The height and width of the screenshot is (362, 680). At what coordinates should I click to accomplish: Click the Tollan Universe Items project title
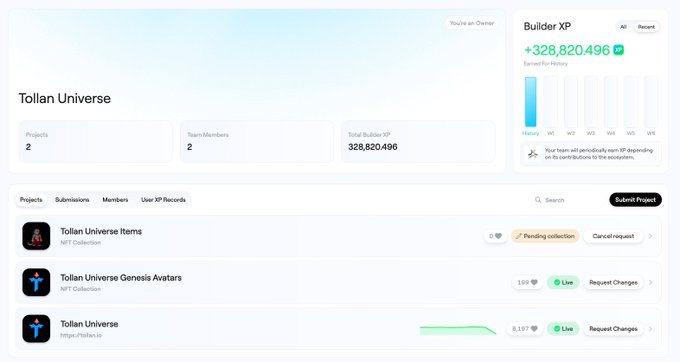[x=101, y=232]
